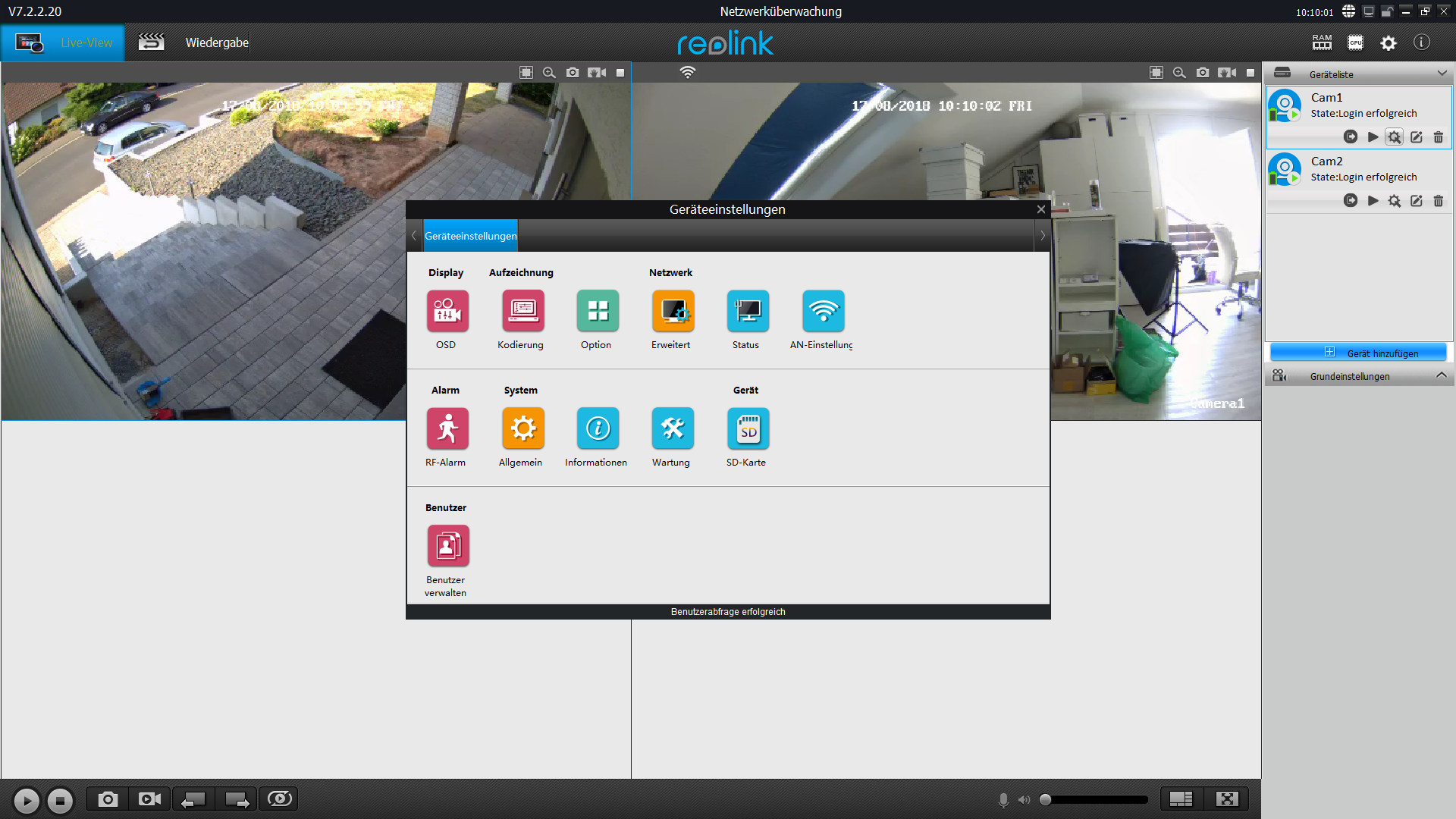
Task: Open the OSD display settings
Action: pos(447,311)
